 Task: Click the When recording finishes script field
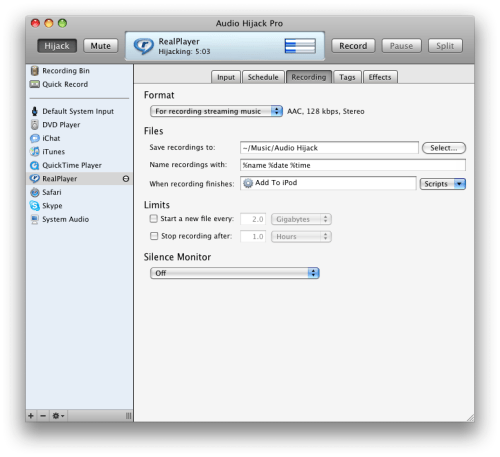tap(328, 183)
